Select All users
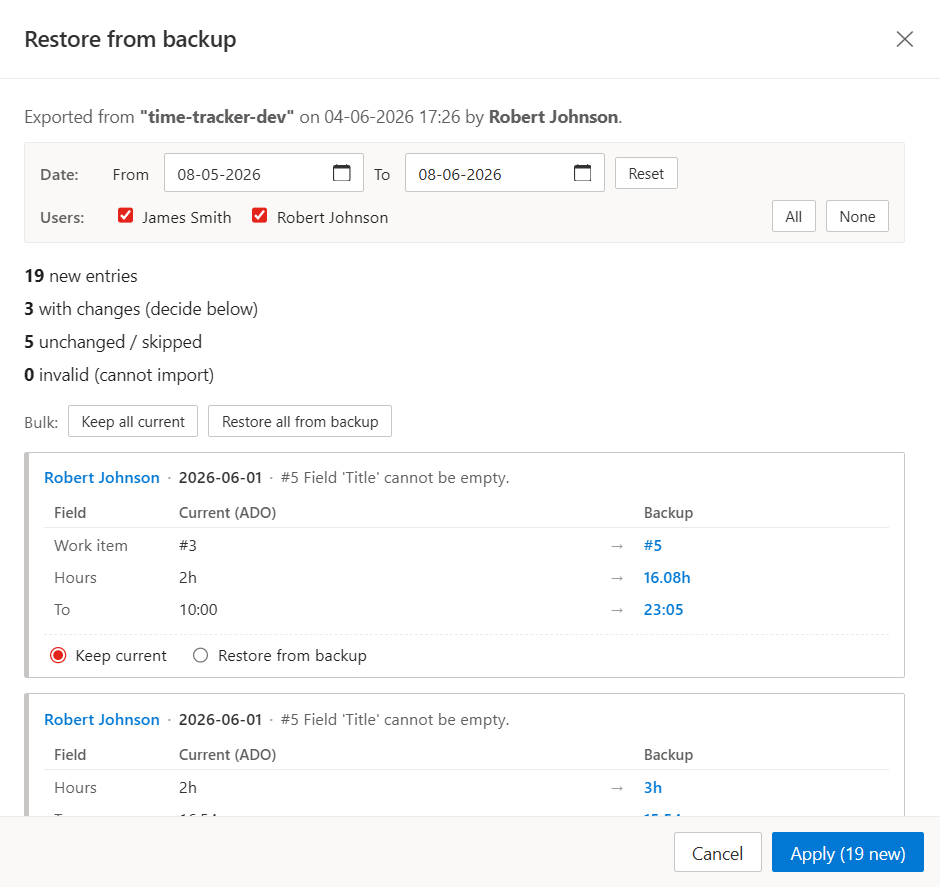Viewport: 940px width, 887px height. [793, 216]
